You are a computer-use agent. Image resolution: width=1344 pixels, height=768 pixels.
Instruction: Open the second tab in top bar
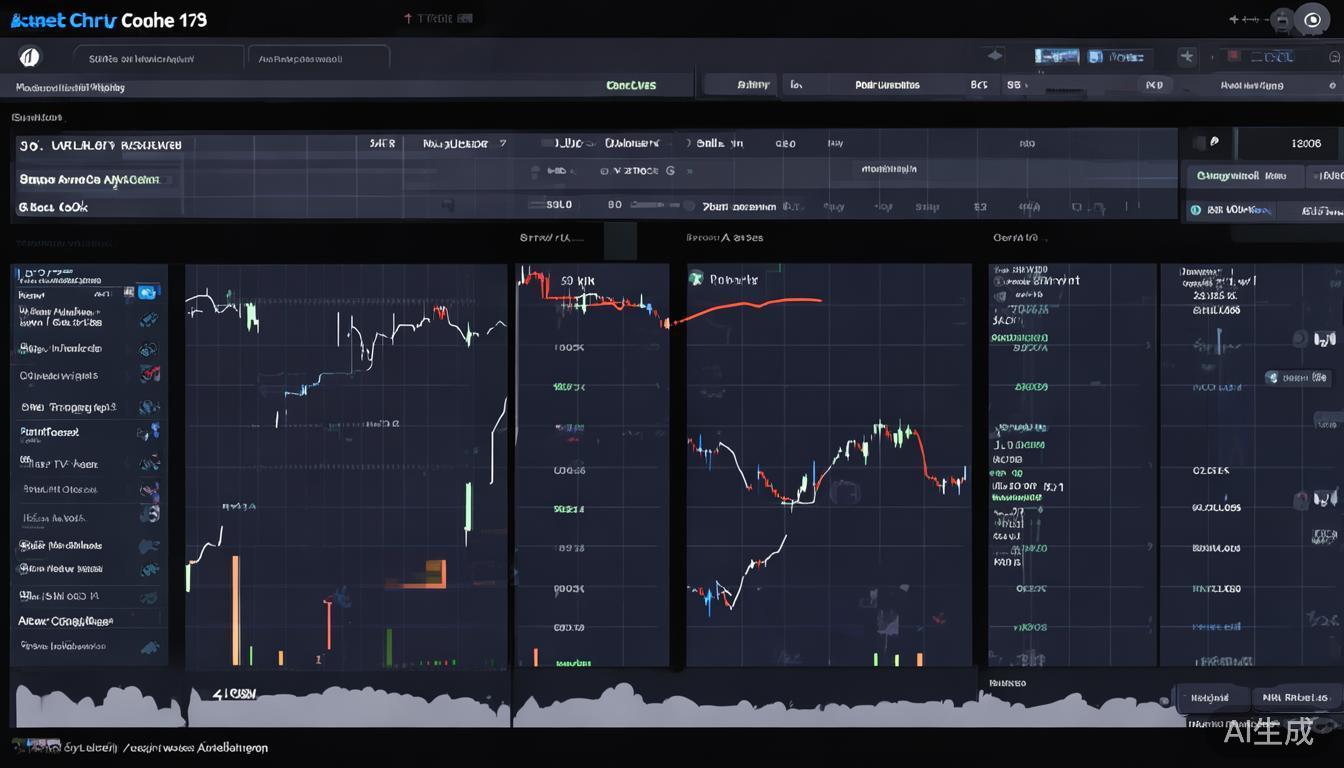pyautogui.click(x=318, y=59)
